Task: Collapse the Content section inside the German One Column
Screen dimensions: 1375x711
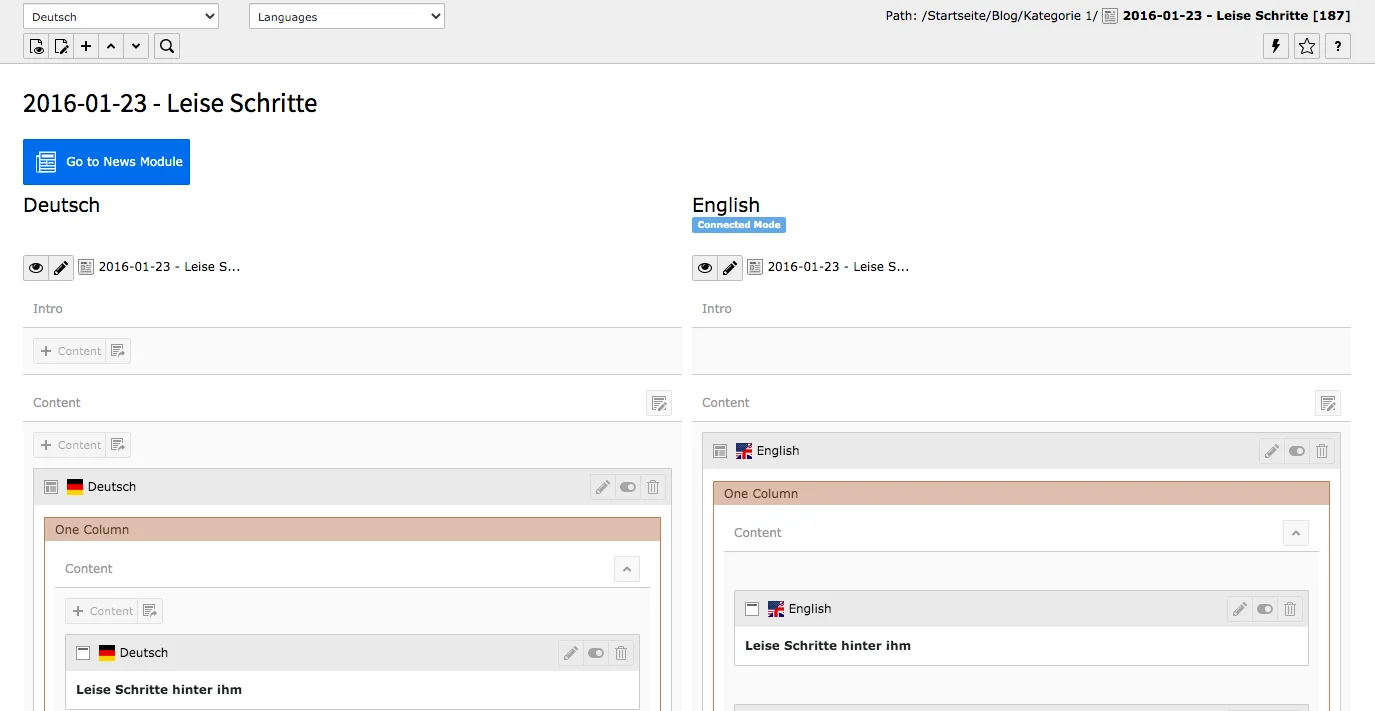Action: click(x=627, y=568)
